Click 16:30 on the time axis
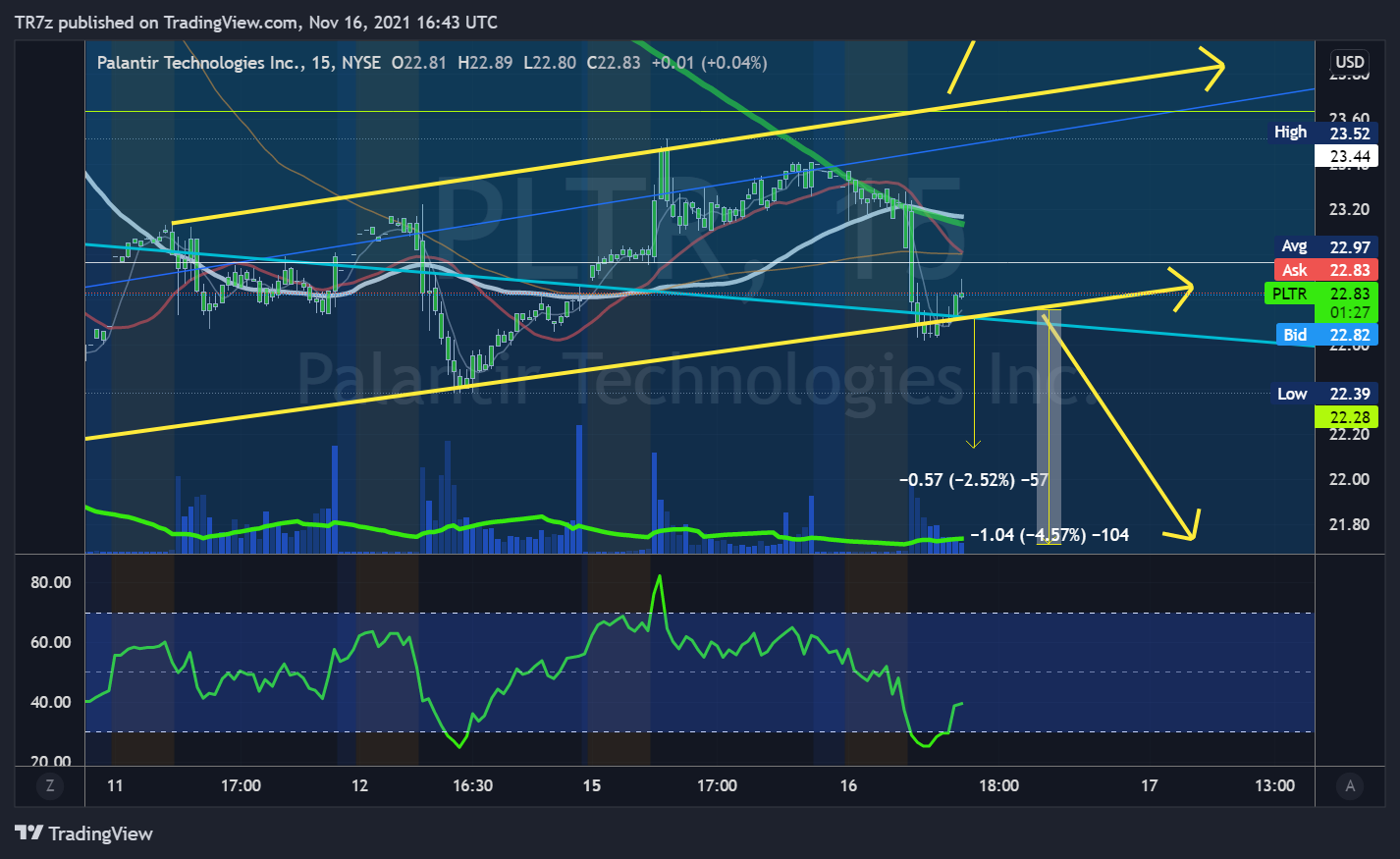The height and width of the screenshot is (859, 1400). pos(472,785)
